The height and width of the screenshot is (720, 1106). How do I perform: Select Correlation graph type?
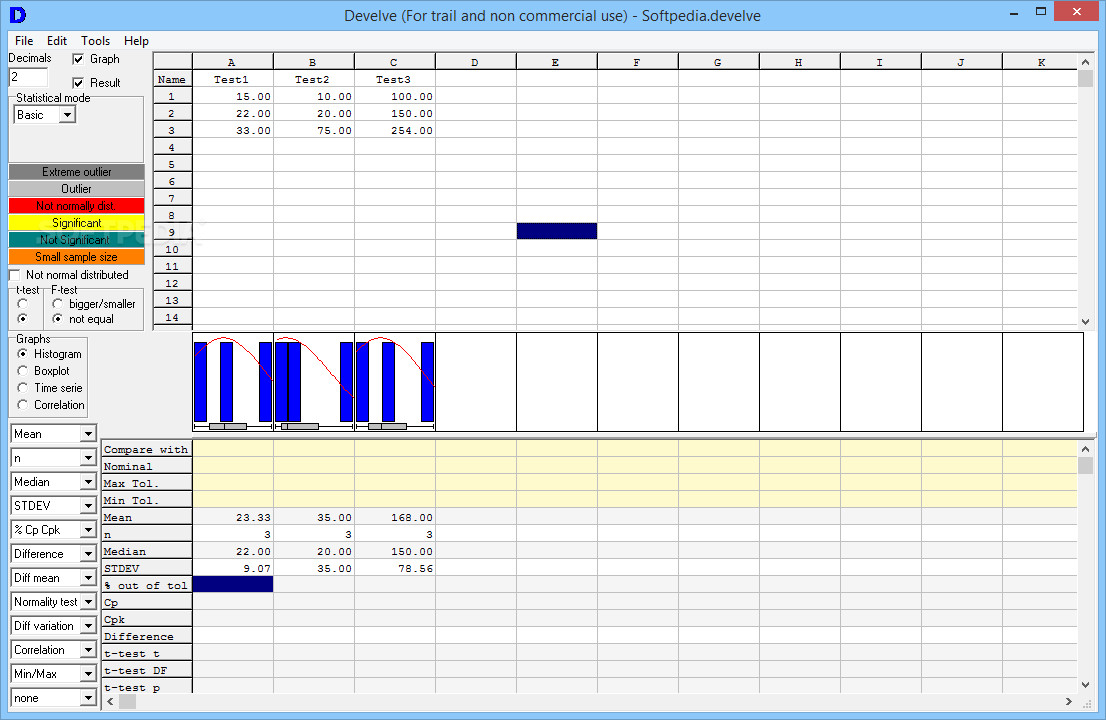click(x=23, y=405)
